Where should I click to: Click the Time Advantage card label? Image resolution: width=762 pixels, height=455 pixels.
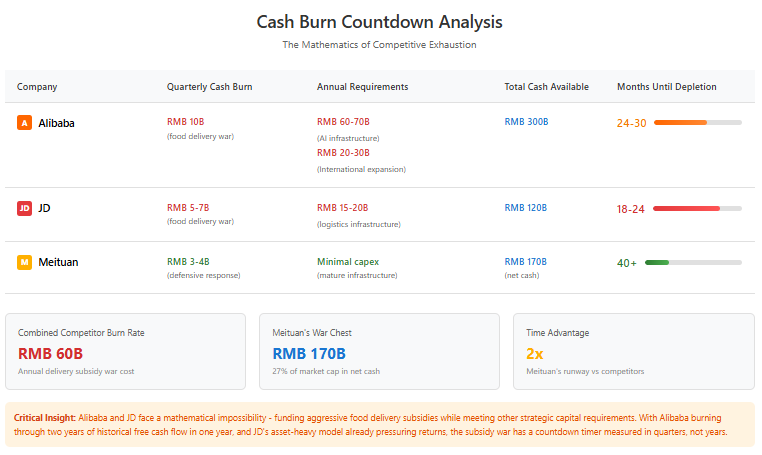[x=557, y=332]
